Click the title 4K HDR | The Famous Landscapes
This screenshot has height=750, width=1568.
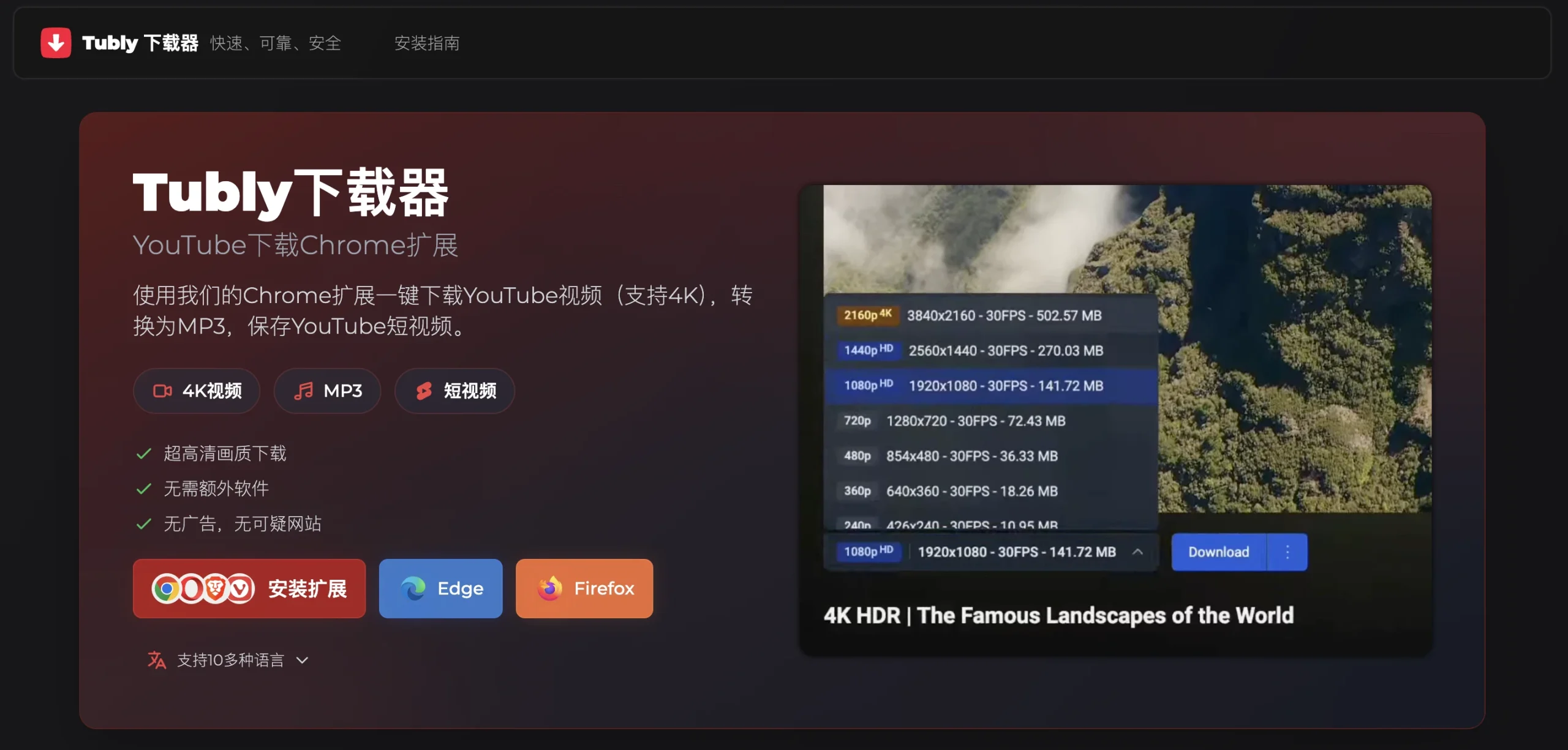(1058, 615)
